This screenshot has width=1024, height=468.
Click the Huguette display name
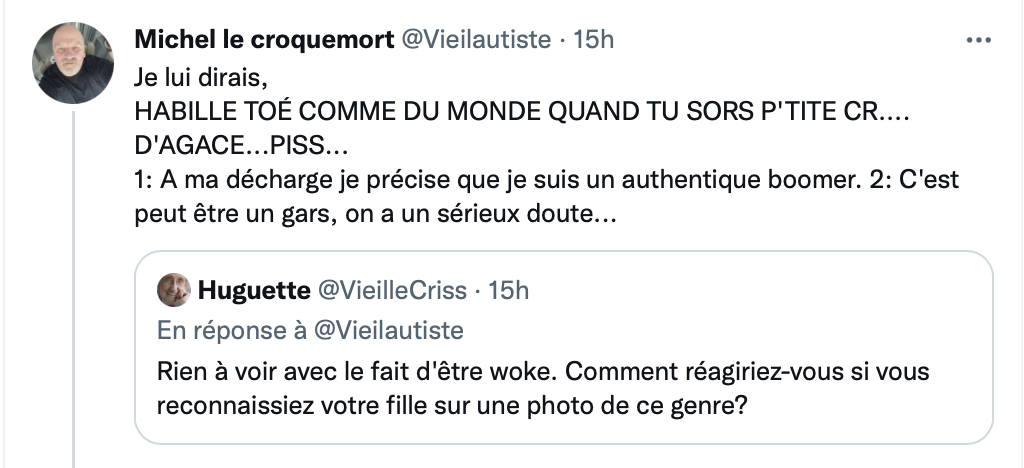[x=253, y=291]
